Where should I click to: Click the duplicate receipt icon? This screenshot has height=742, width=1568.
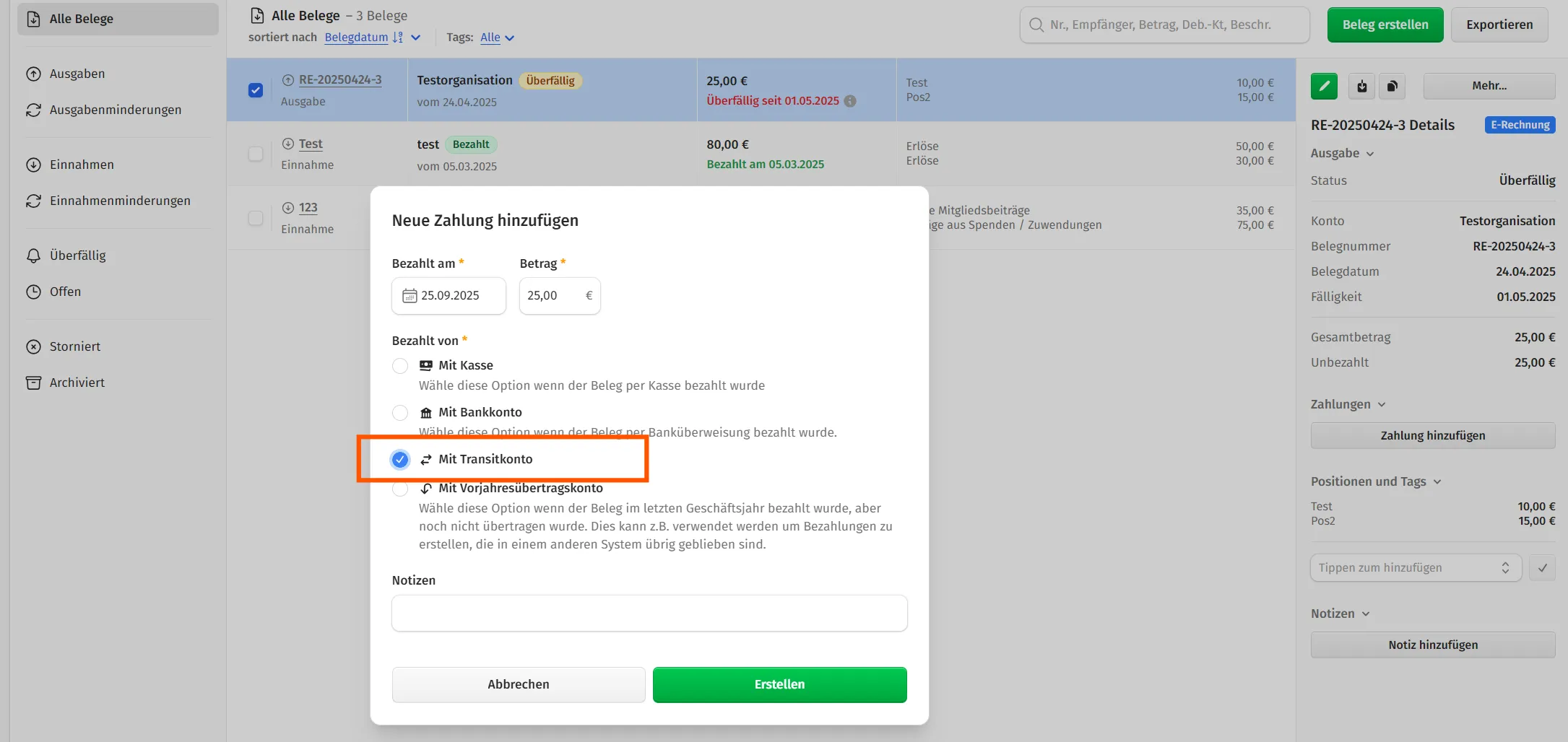(1392, 86)
